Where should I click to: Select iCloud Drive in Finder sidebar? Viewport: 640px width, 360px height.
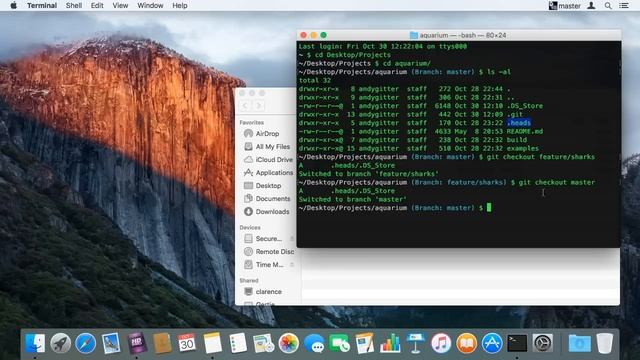[268, 160]
